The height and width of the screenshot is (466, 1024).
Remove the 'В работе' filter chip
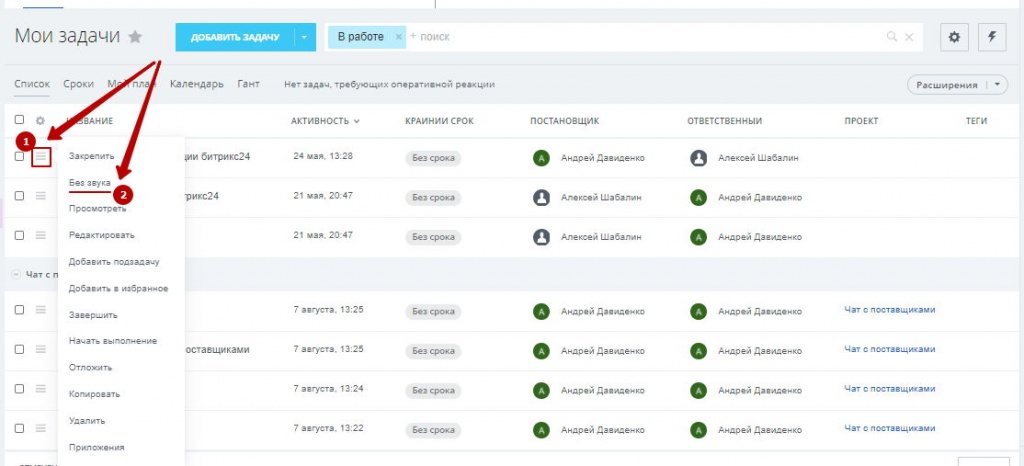399,37
